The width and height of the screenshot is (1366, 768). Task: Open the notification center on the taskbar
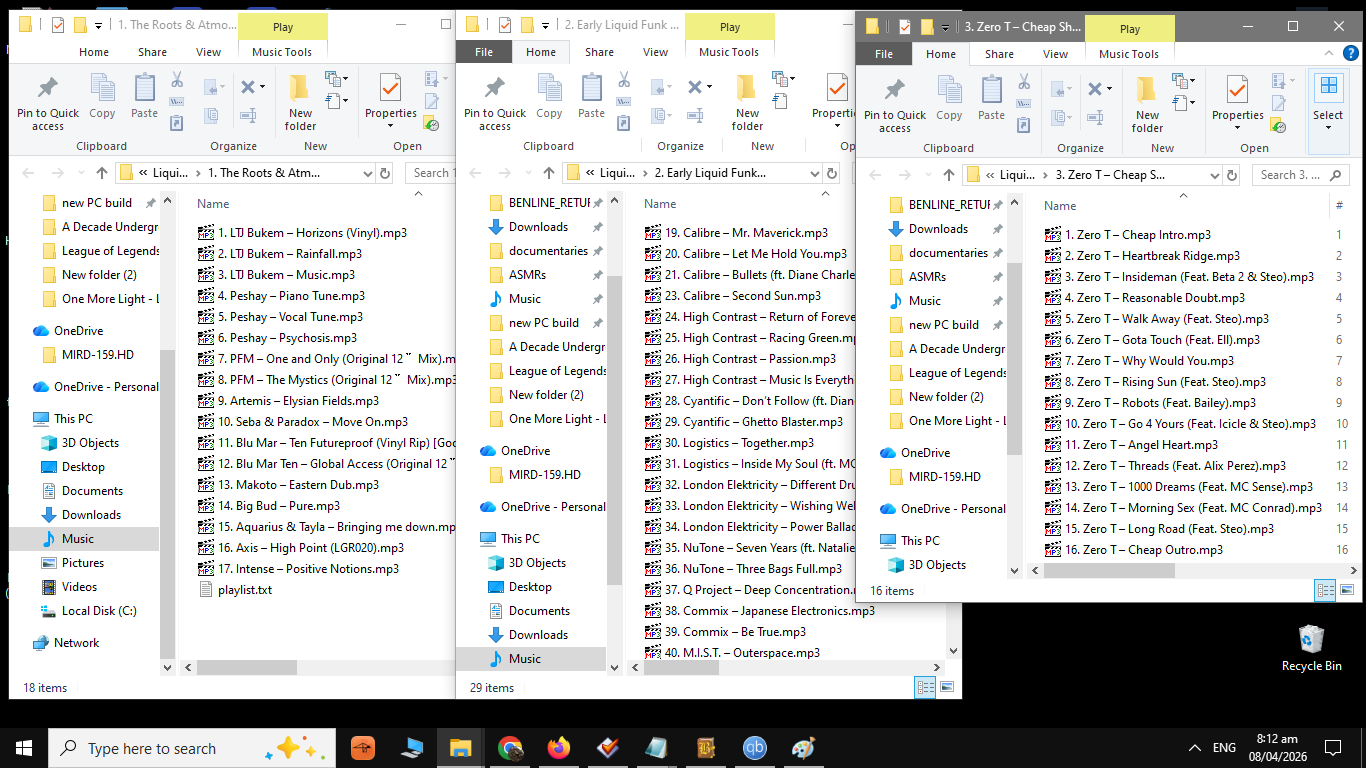click(x=1333, y=748)
